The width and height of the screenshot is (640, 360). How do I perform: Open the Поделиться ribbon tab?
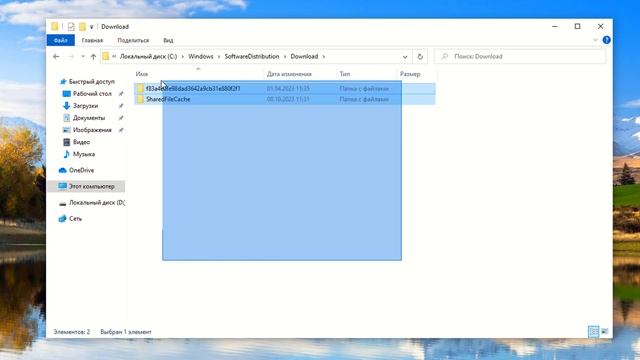133,40
